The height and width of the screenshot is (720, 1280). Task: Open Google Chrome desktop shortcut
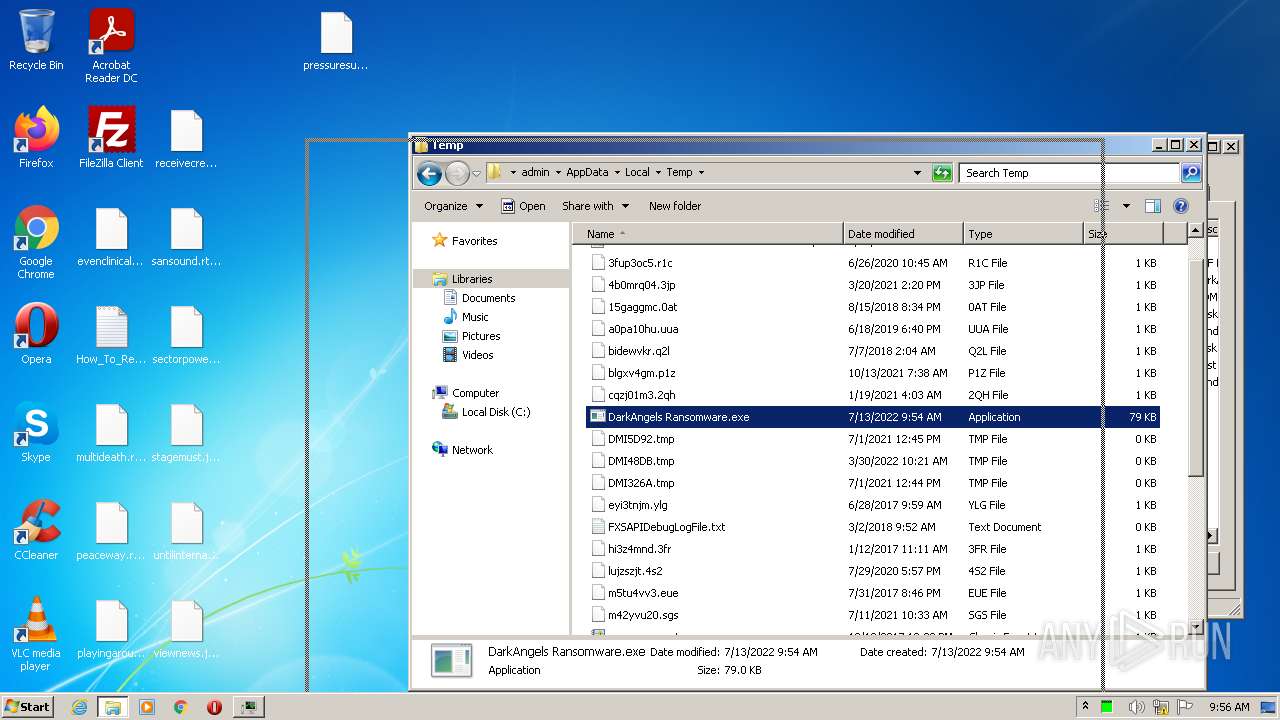point(36,242)
